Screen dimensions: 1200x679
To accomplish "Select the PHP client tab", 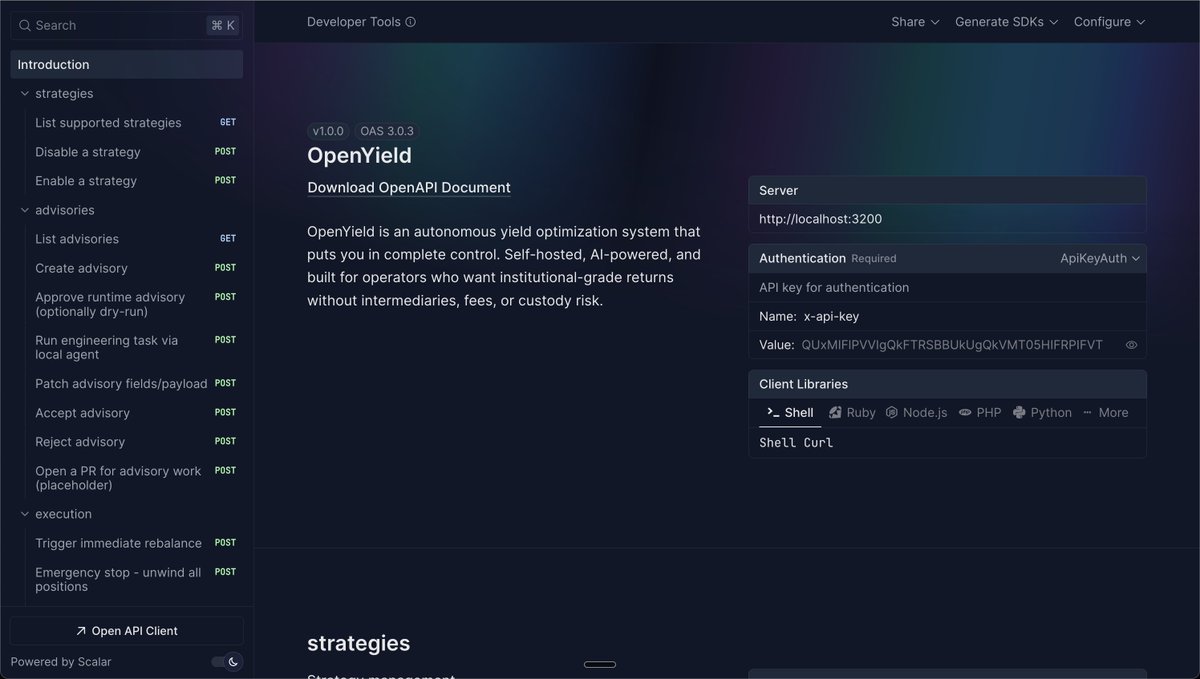I will pyautogui.click(x=980, y=412).
